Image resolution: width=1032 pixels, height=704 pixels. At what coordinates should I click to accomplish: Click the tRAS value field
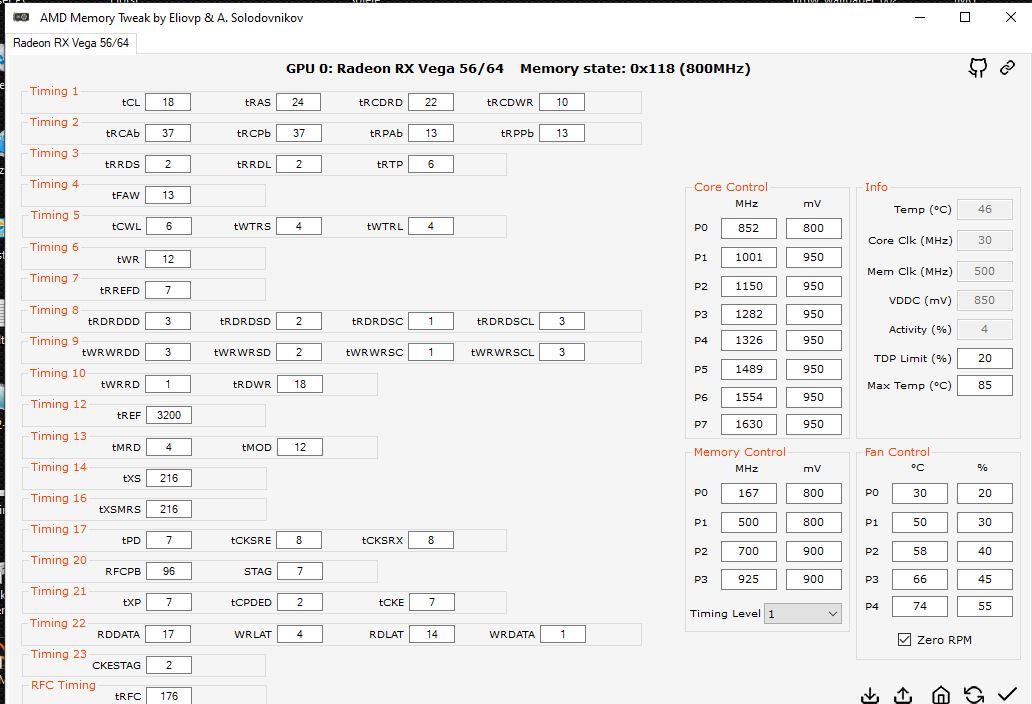[x=298, y=102]
